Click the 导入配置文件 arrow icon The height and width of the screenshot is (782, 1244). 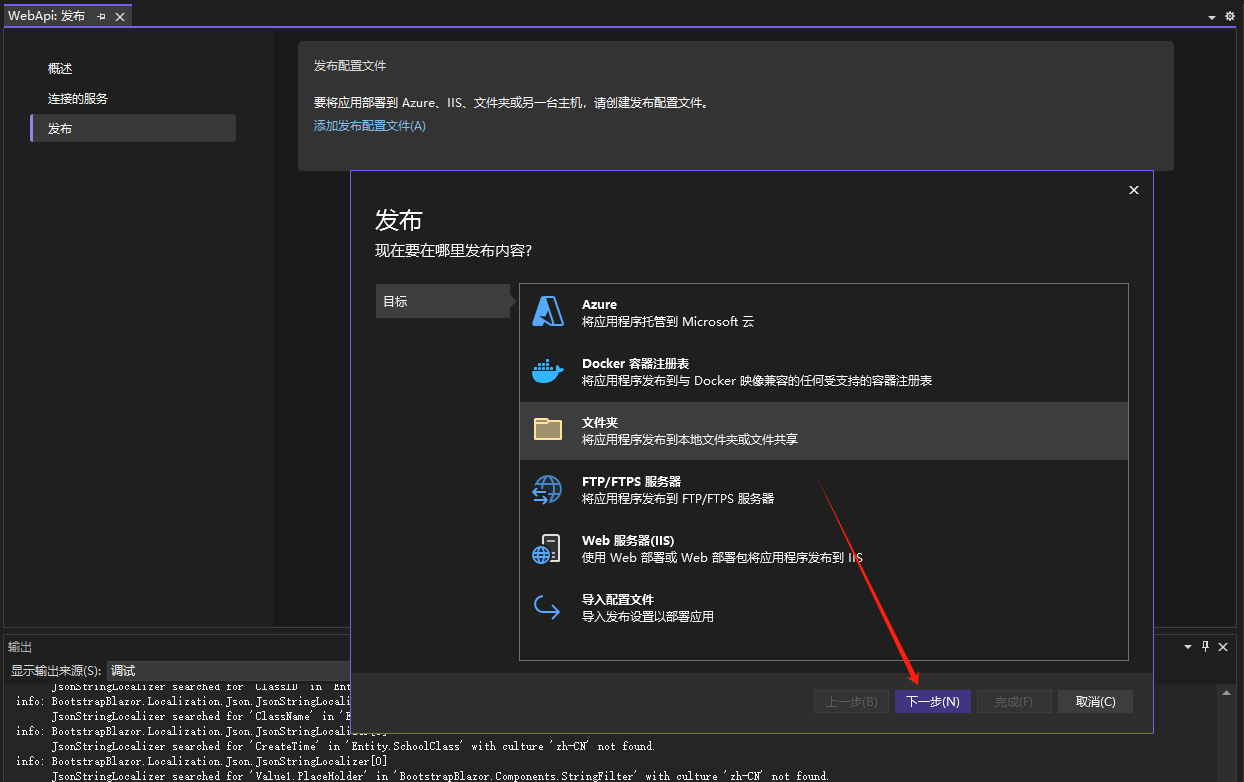click(x=547, y=607)
